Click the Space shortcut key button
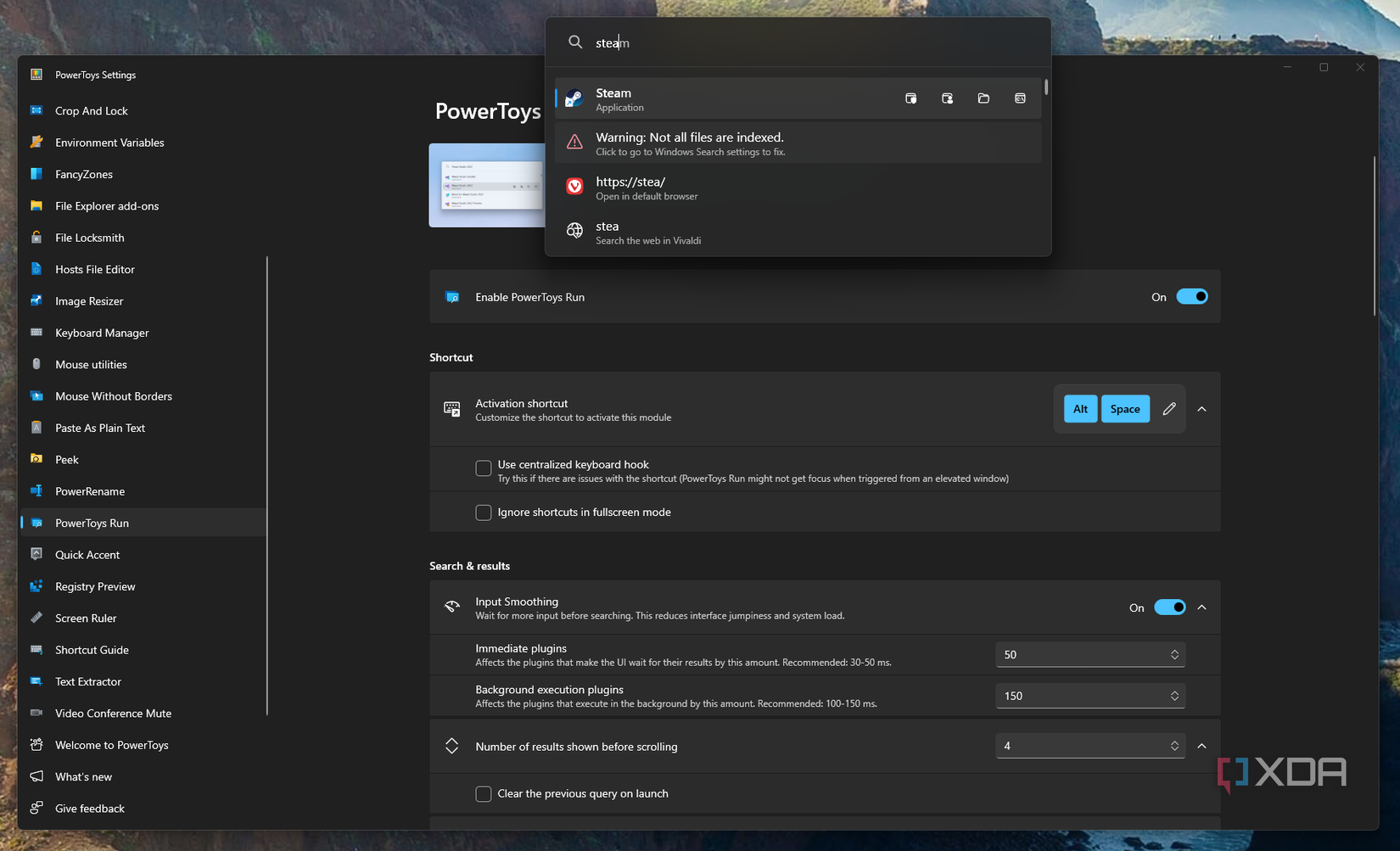The image size is (1400, 851). (x=1125, y=409)
